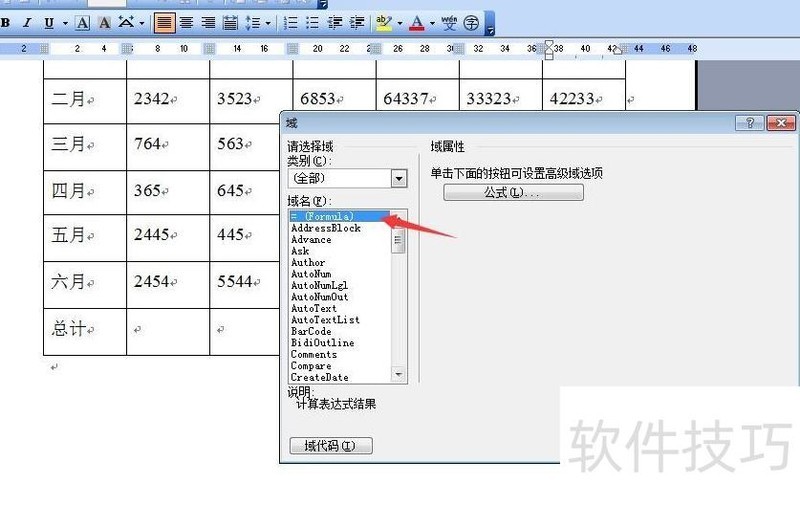Click field list scroll-down arrow

[x=398, y=375]
